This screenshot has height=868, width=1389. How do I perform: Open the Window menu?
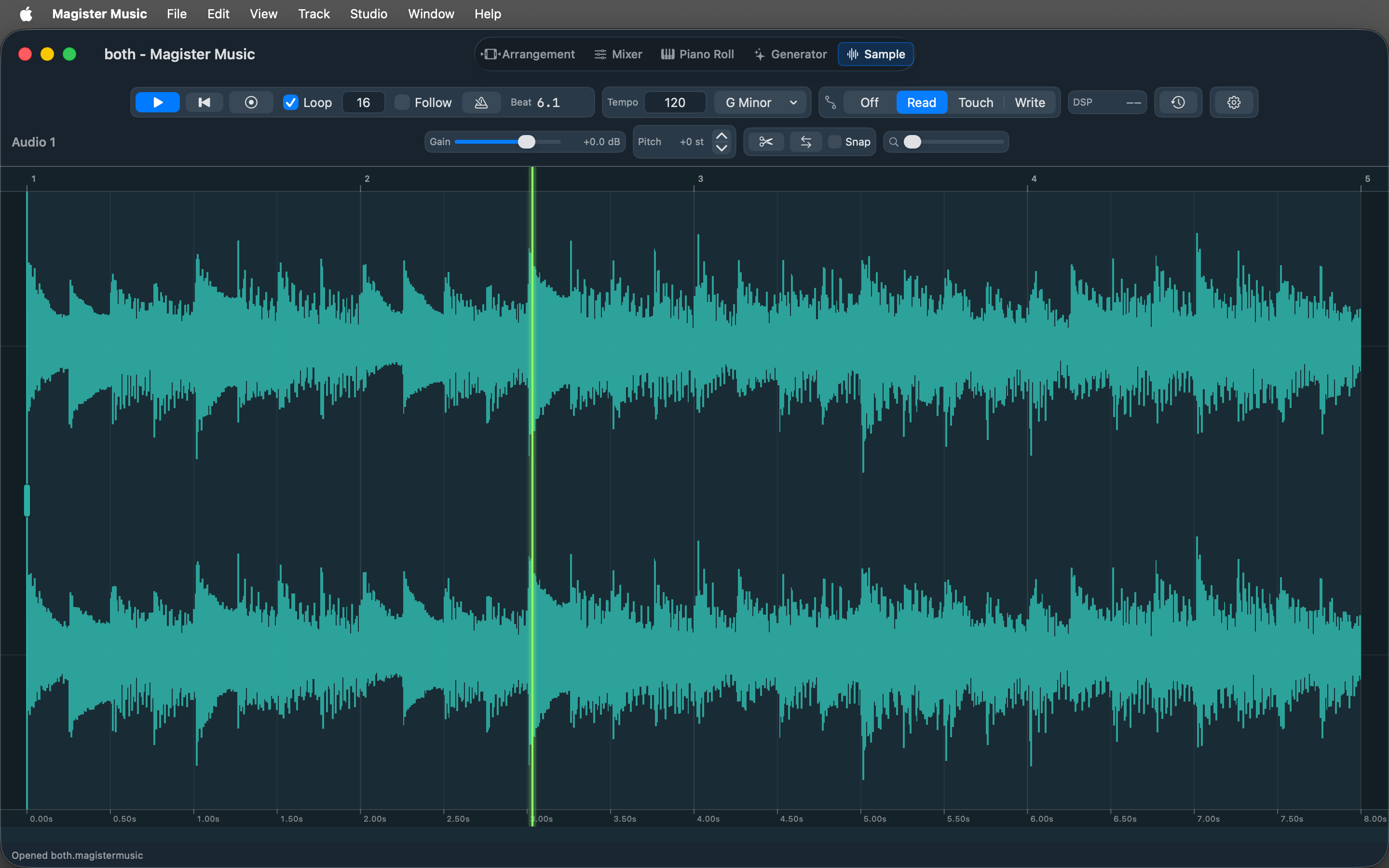pos(431,14)
